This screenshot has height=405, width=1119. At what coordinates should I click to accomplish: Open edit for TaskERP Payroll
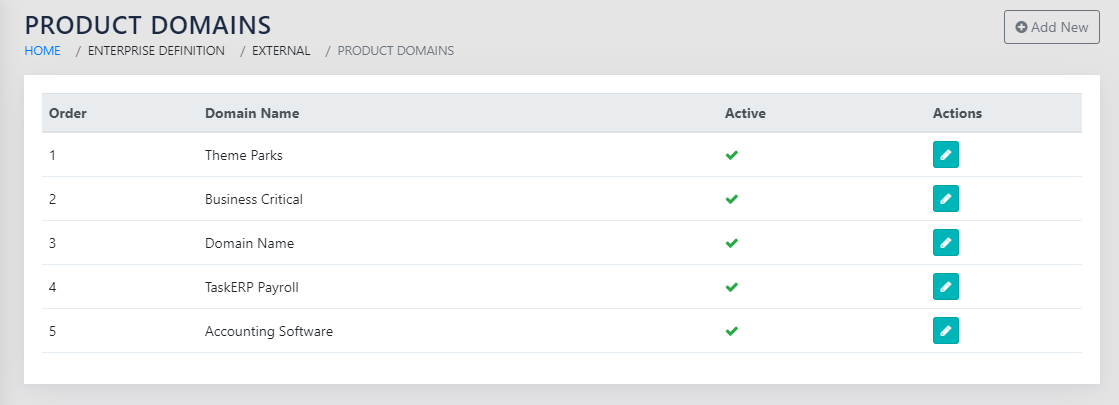tap(945, 287)
